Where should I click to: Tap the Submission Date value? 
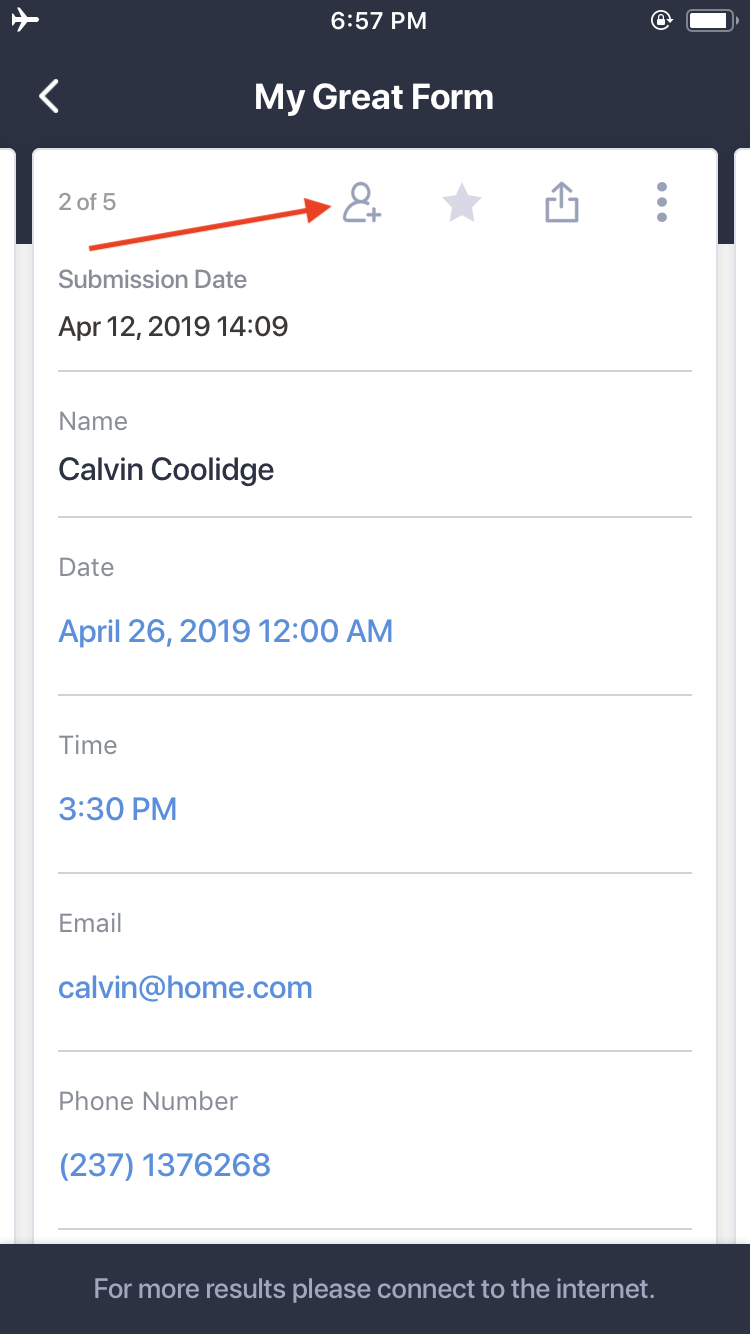pos(173,326)
